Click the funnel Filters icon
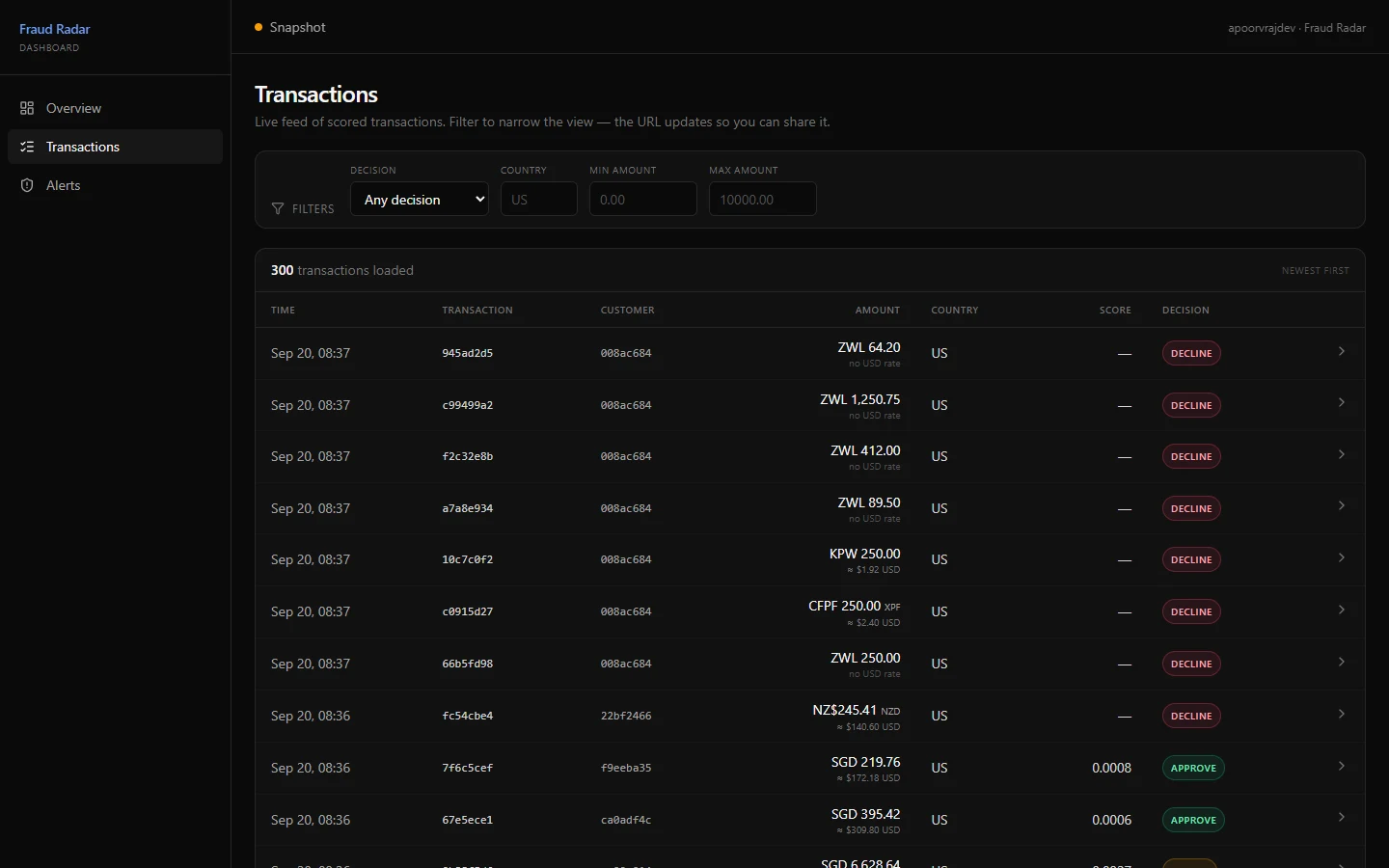 point(278,208)
